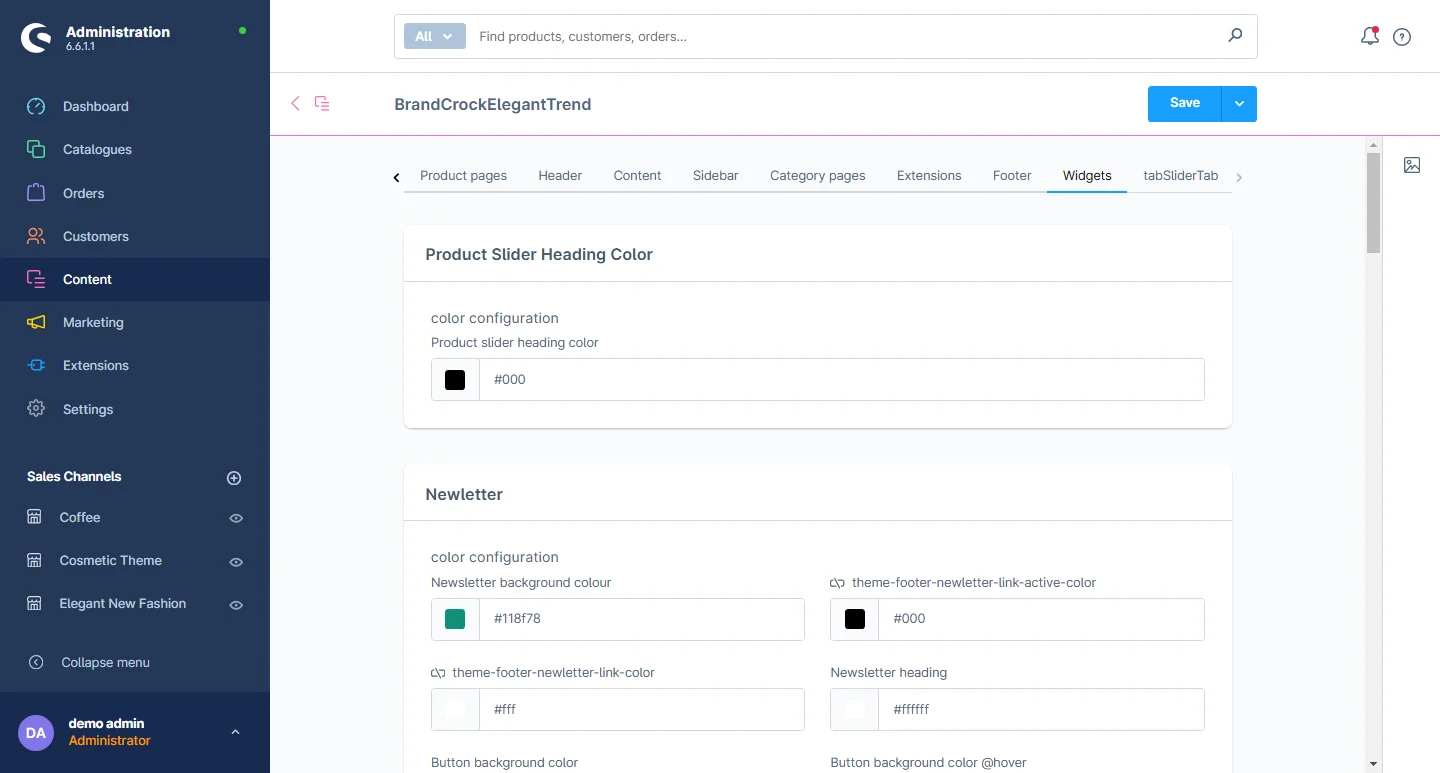The height and width of the screenshot is (773, 1440).
Task: Toggle visibility eye for Cosmetic Theme channel
Action: tap(236, 562)
